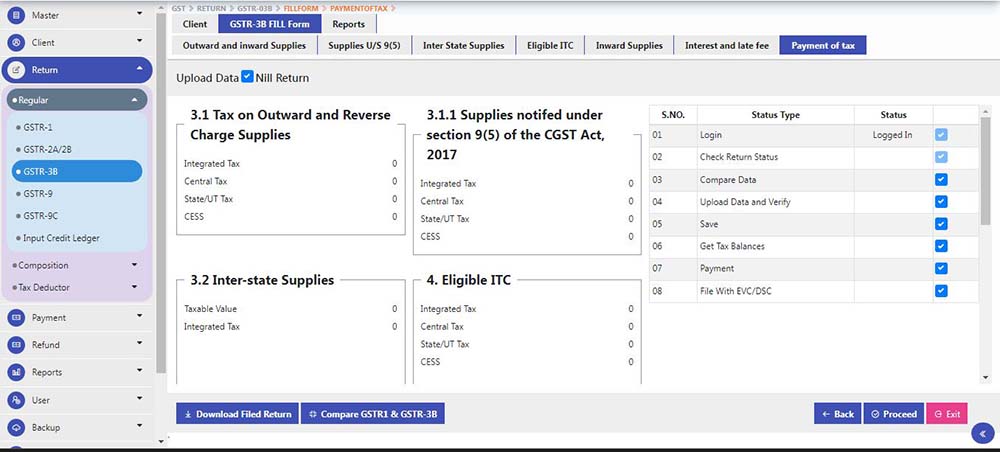The height and width of the screenshot is (452, 1000).
Task: Click the User sidebar icon
Action: [x=16, y=400]
